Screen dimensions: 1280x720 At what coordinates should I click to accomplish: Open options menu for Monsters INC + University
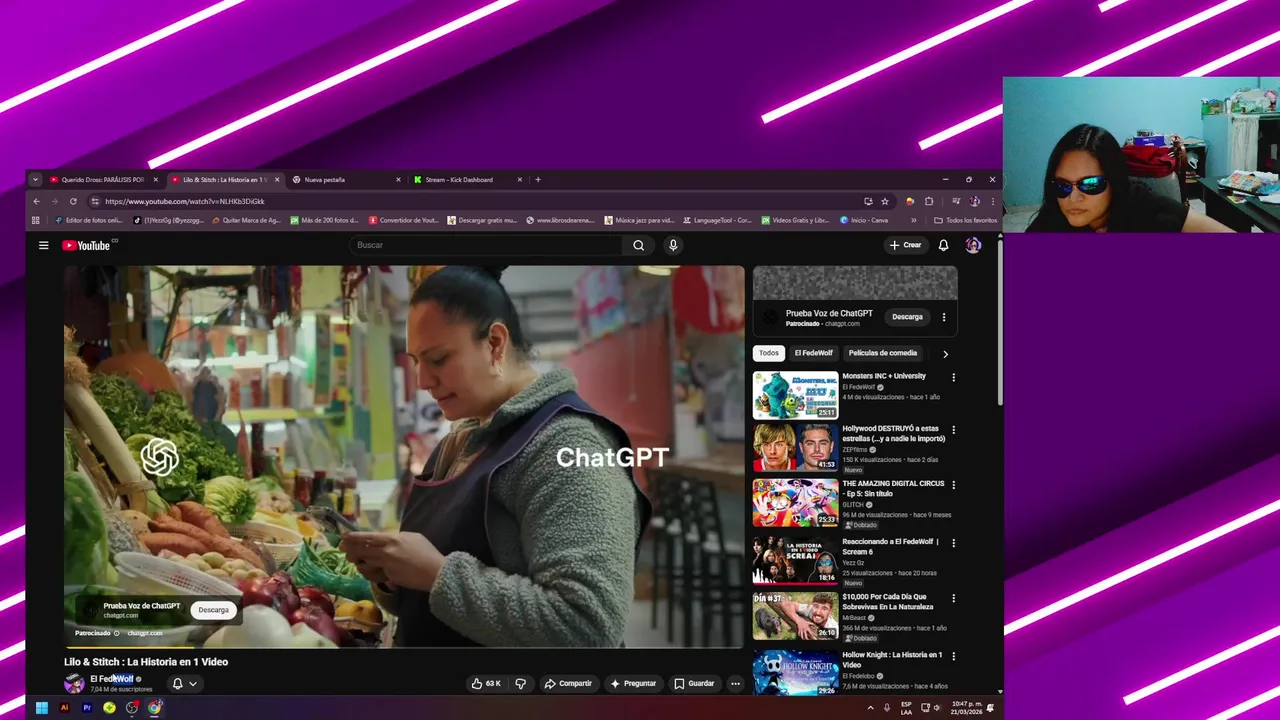point(953,378)
